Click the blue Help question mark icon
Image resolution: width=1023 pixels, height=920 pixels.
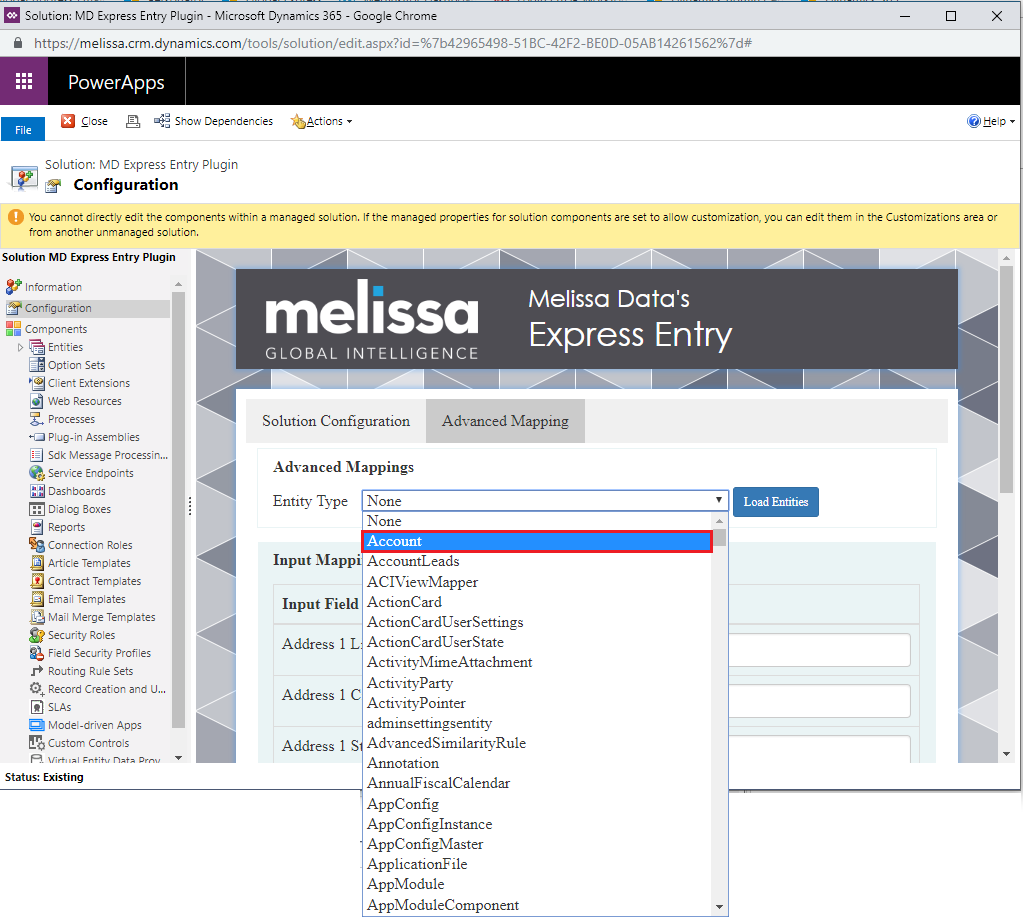coord(974,121)
